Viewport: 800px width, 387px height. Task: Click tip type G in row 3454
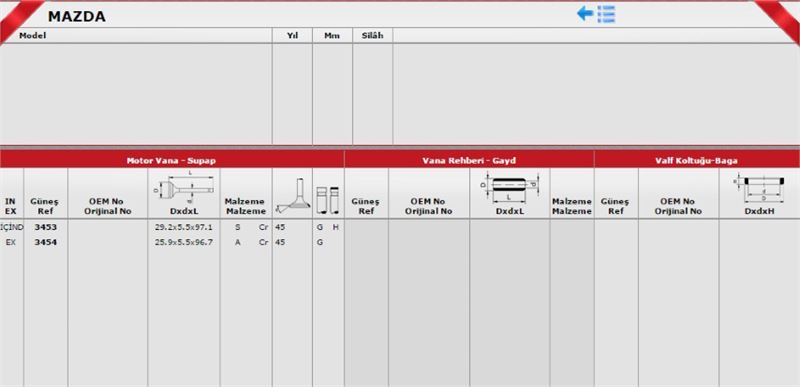point(319,242)
